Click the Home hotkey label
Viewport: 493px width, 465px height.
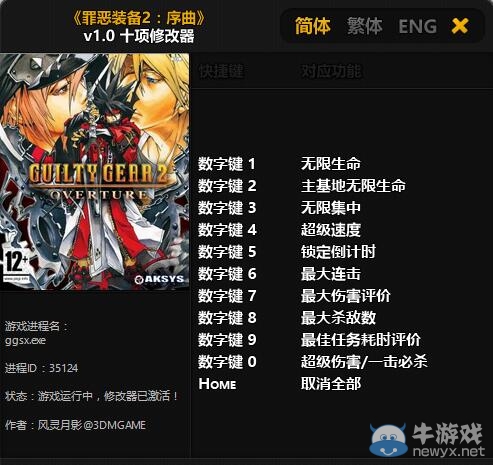(x=217, y=384)
